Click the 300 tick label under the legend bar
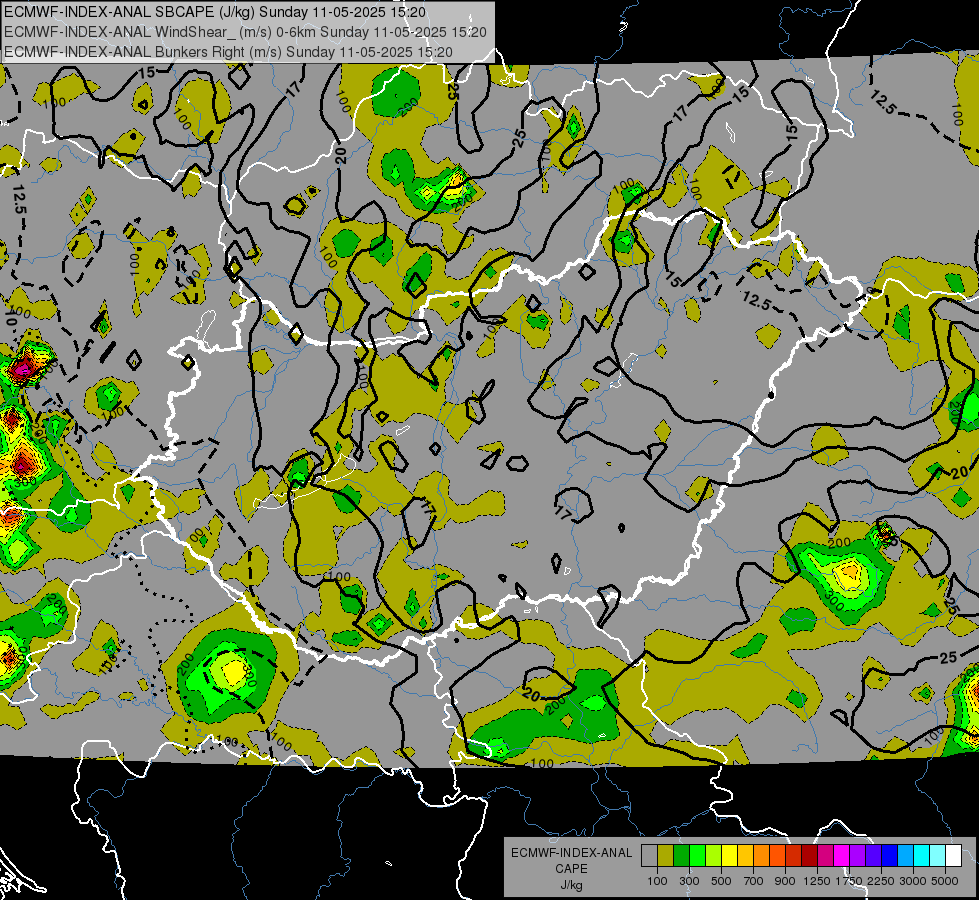 coord(689,881)
